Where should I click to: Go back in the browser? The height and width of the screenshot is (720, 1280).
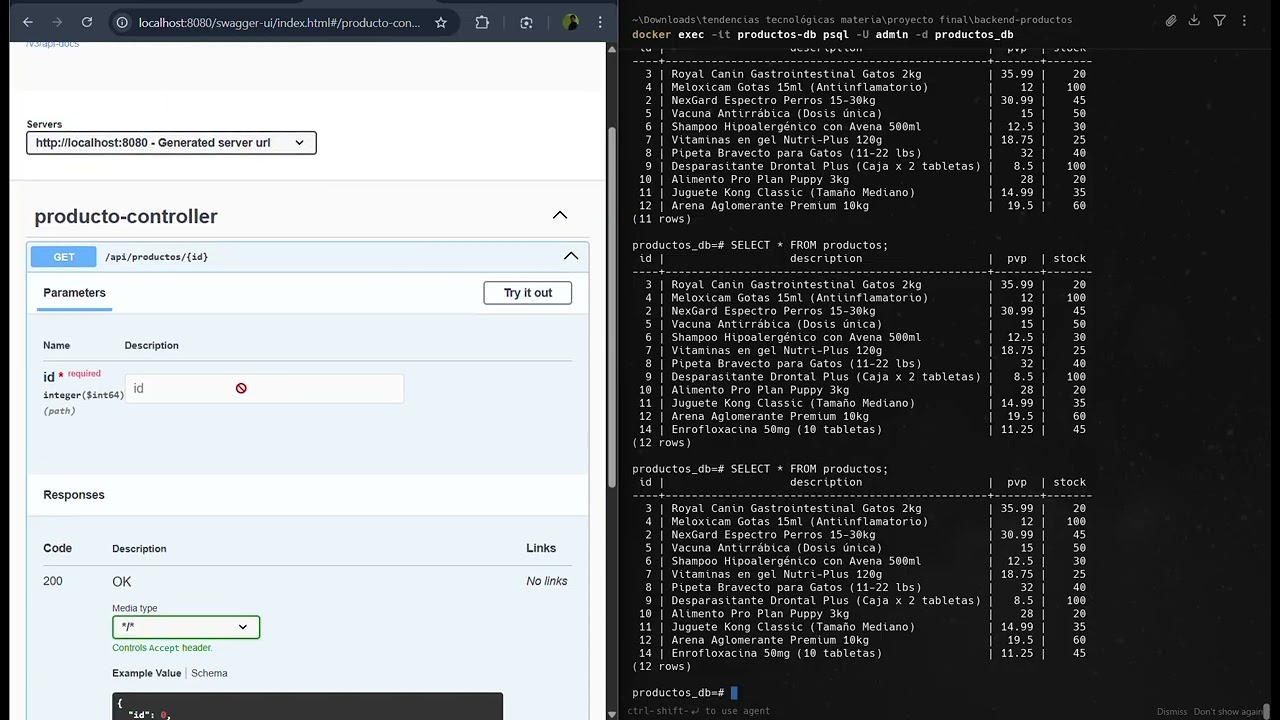tap(27, 22)
